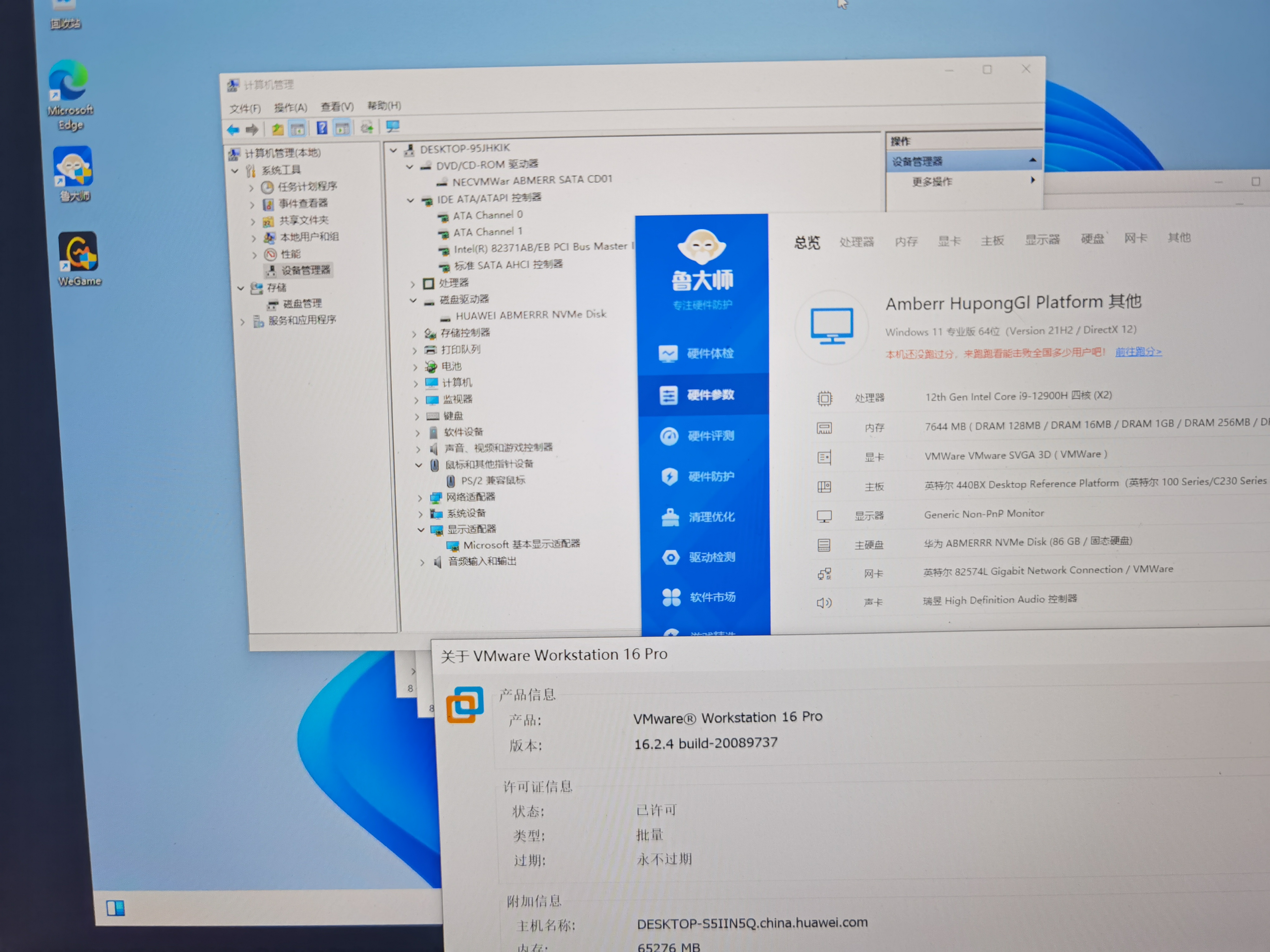
Task: Collapse the 显示适配器 node
Action: click(x=421, y=530)
